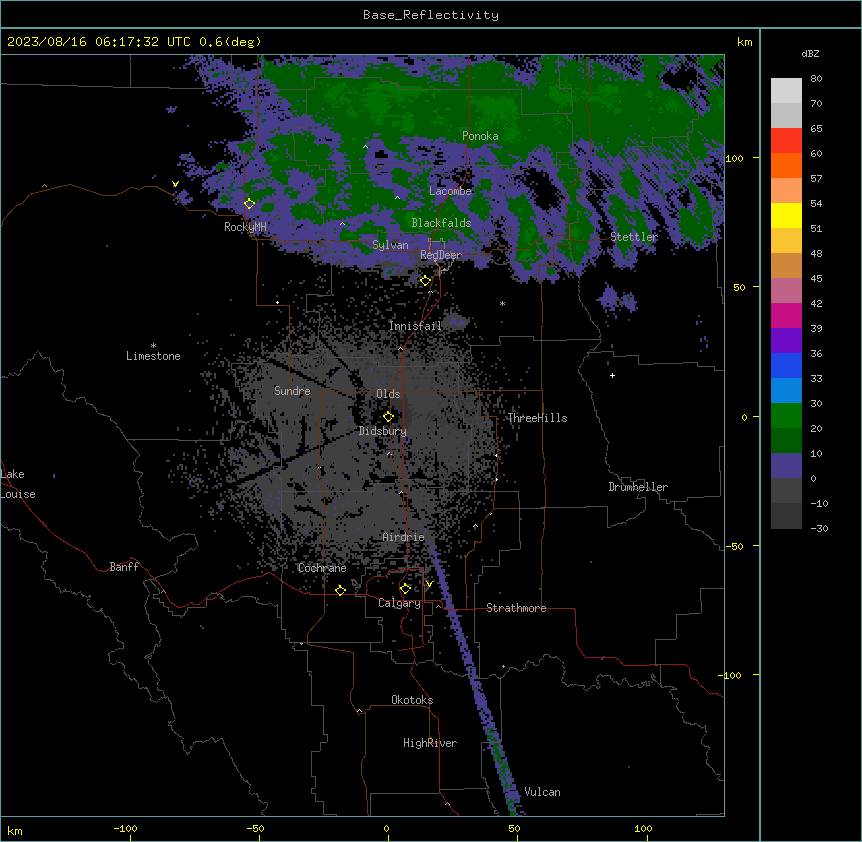Click yellow V marker northwest of RockyMH
The width and height of the screenshot is (862, 842).
pos(175,184)
